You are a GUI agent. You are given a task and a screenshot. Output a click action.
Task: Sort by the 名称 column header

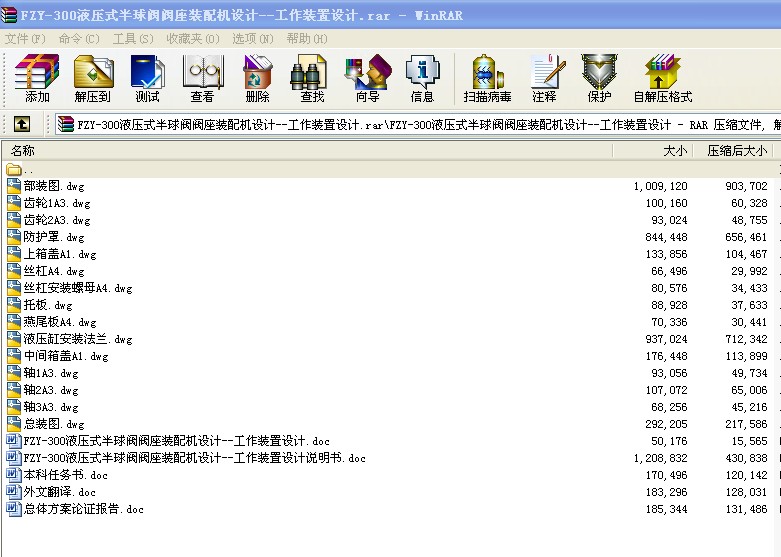pos(307,150)
